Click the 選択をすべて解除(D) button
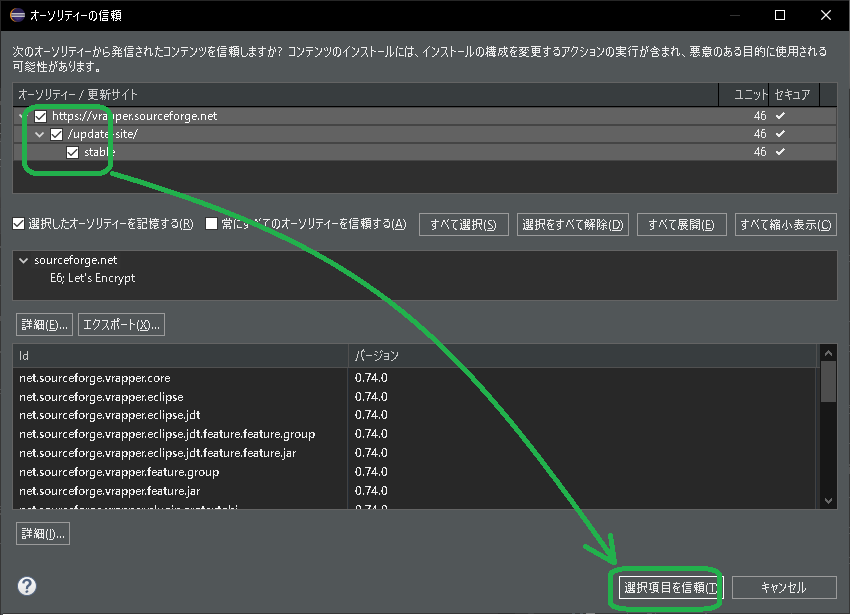This screenshot has width=850, height=615. click(x=572, y=225)
